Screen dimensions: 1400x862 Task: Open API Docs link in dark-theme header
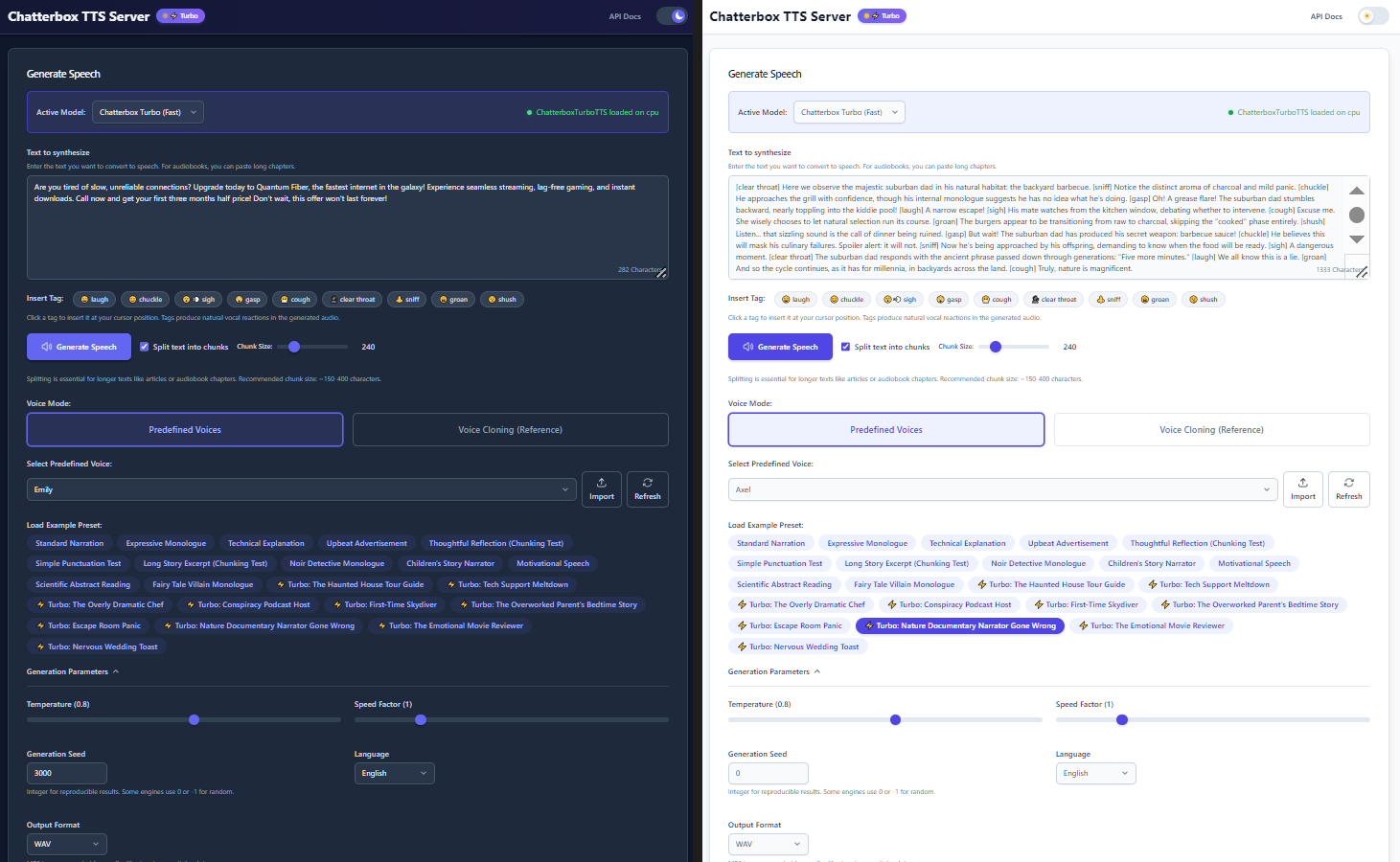click(625, 16)
